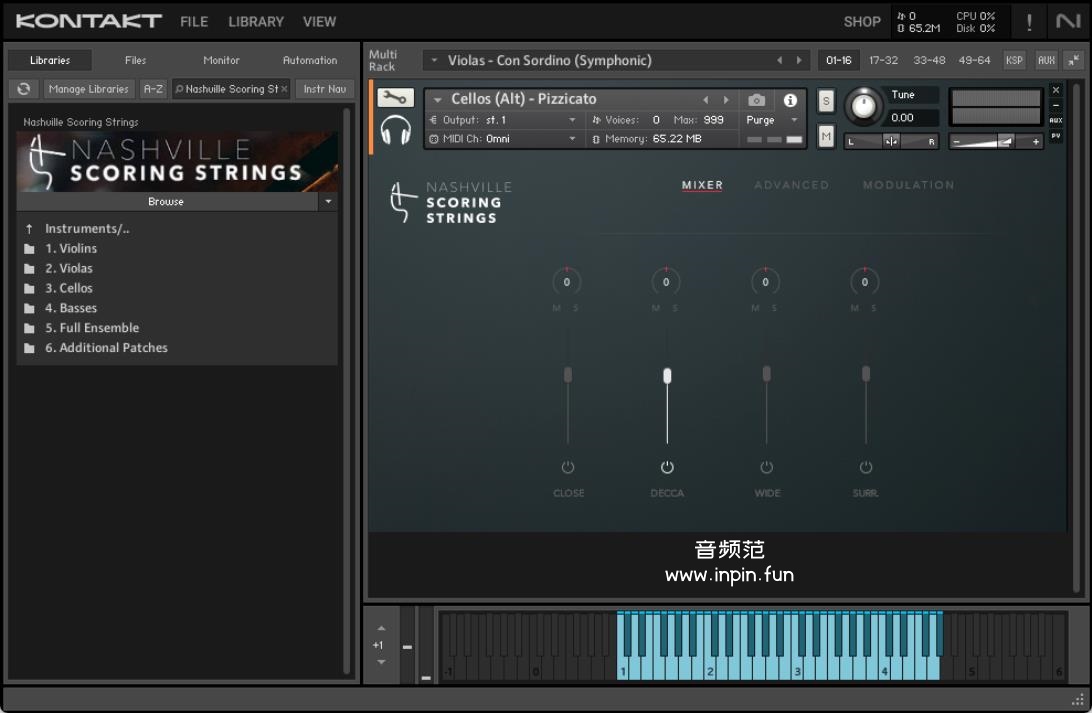Open the instrument info icon

(790, 100)
